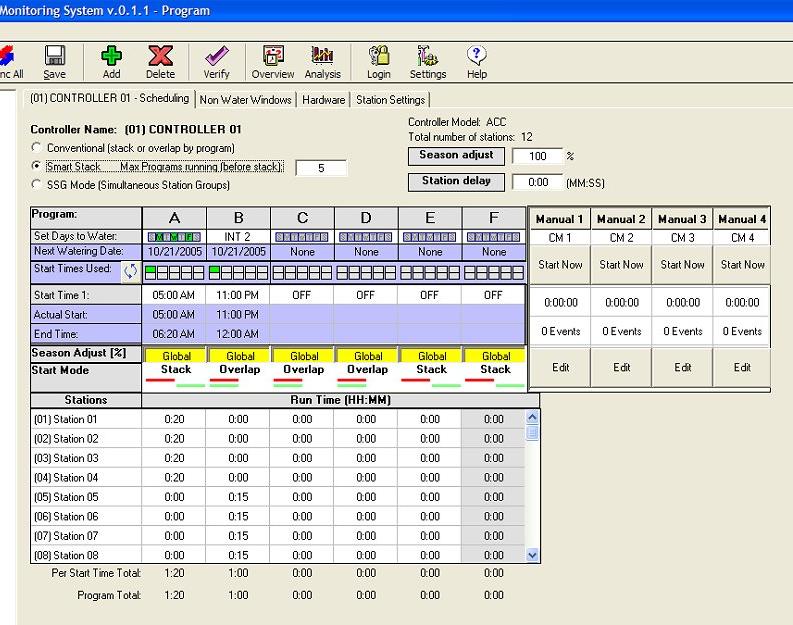The height and width of the screenshot is (625, 793).
Task: Click Program C days-of-week icon
Action: pos(302,237)
